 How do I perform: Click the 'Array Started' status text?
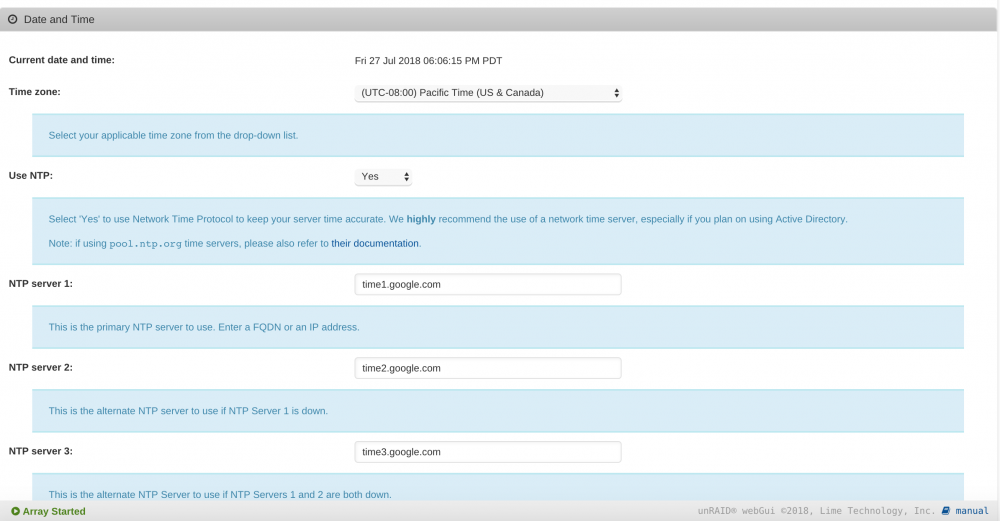[x=54, y=511]
